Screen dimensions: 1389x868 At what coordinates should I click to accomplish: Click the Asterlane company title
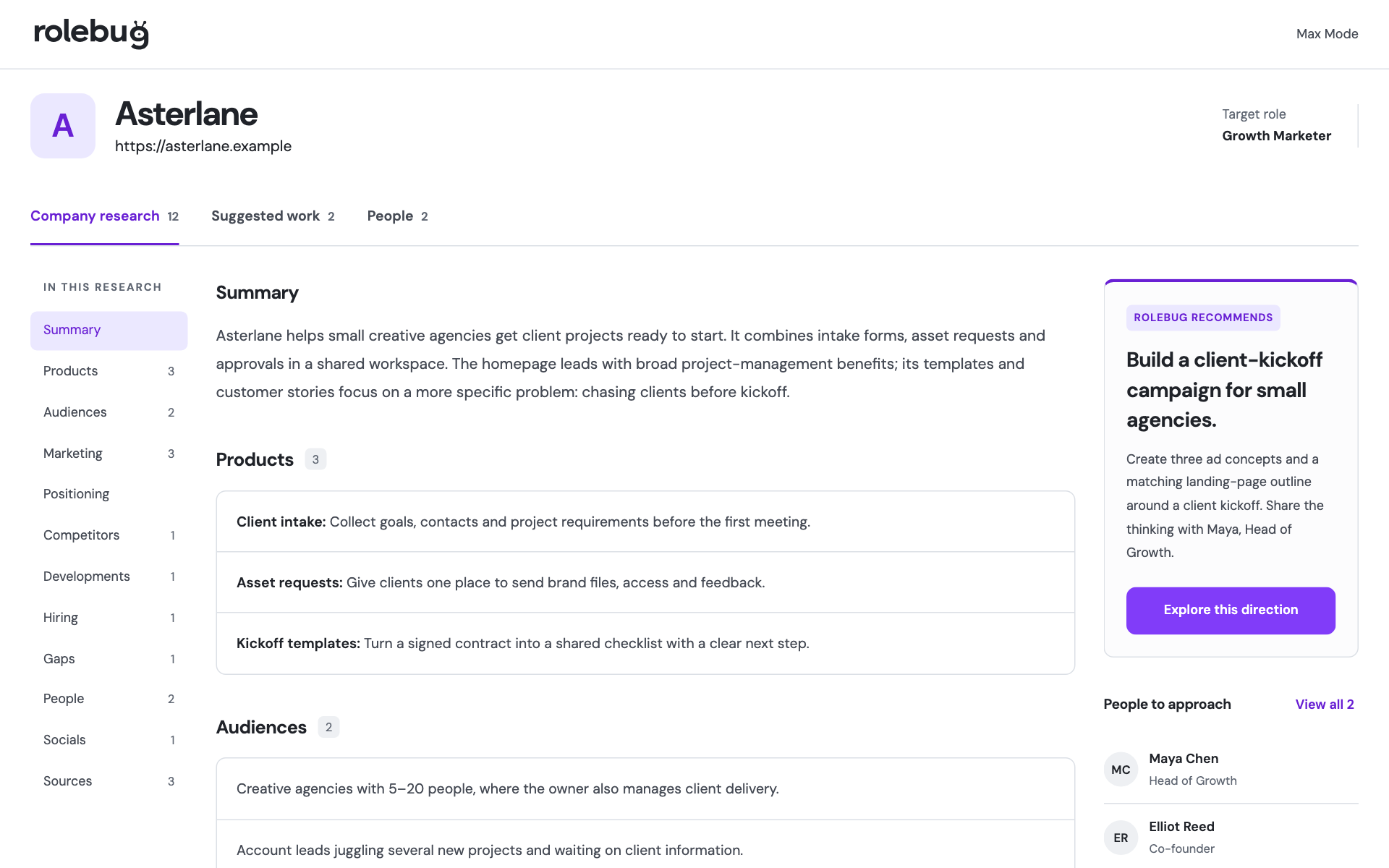(187, 114)
